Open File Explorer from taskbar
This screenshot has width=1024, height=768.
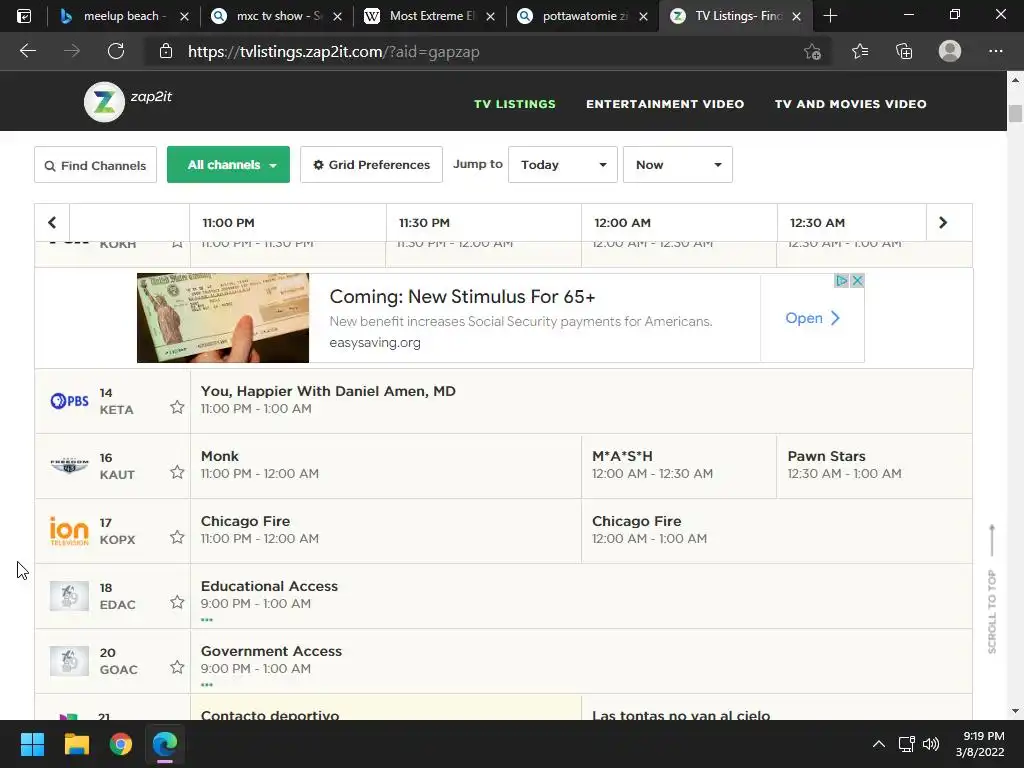point(76,744)
